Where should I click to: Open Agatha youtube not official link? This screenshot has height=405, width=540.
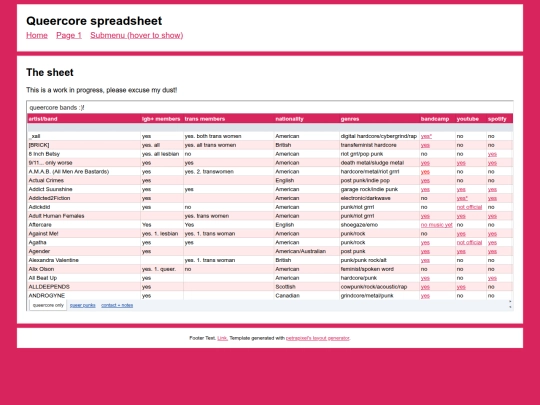pos(469,242)
